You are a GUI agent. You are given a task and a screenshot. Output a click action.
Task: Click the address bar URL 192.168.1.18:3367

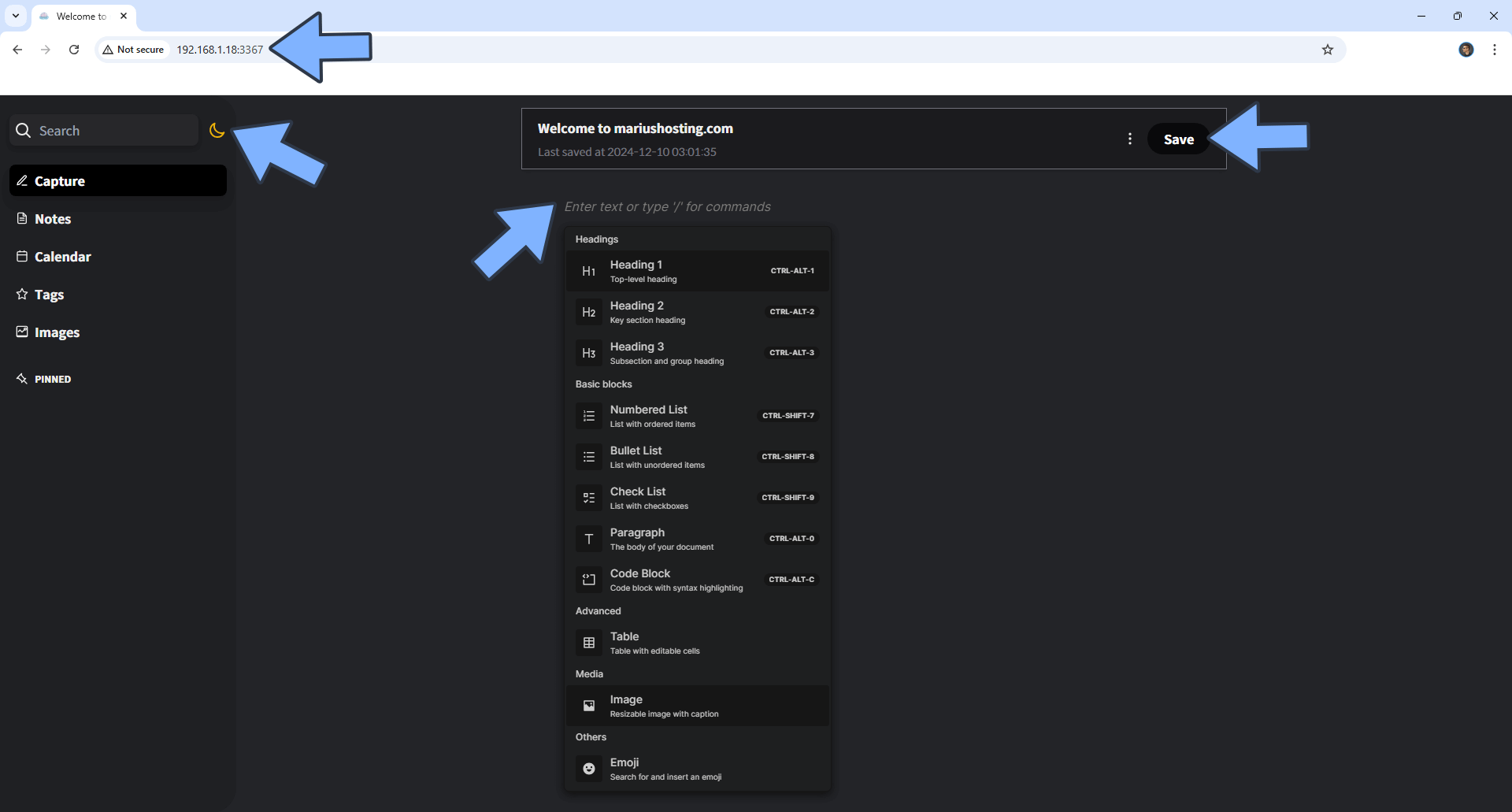click(220, 50)
